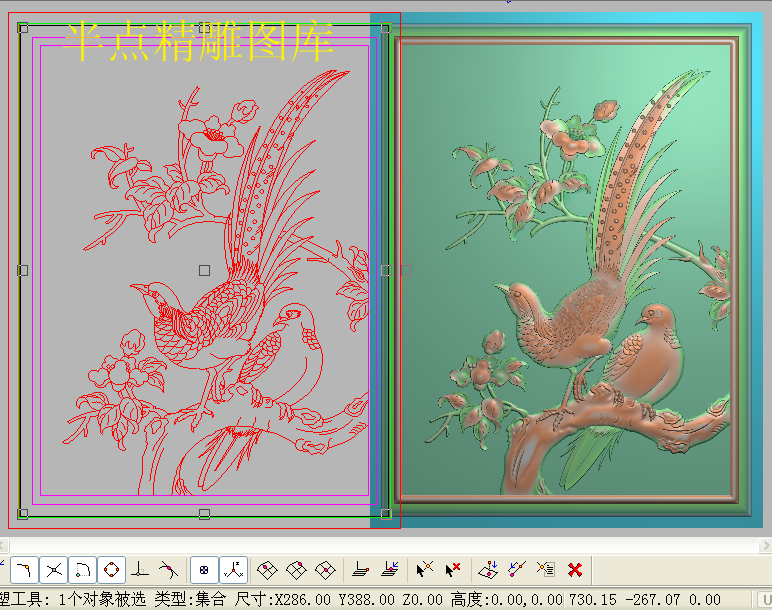
Task: Select the cursor with small red X icon
Action: tap(452, 571)
